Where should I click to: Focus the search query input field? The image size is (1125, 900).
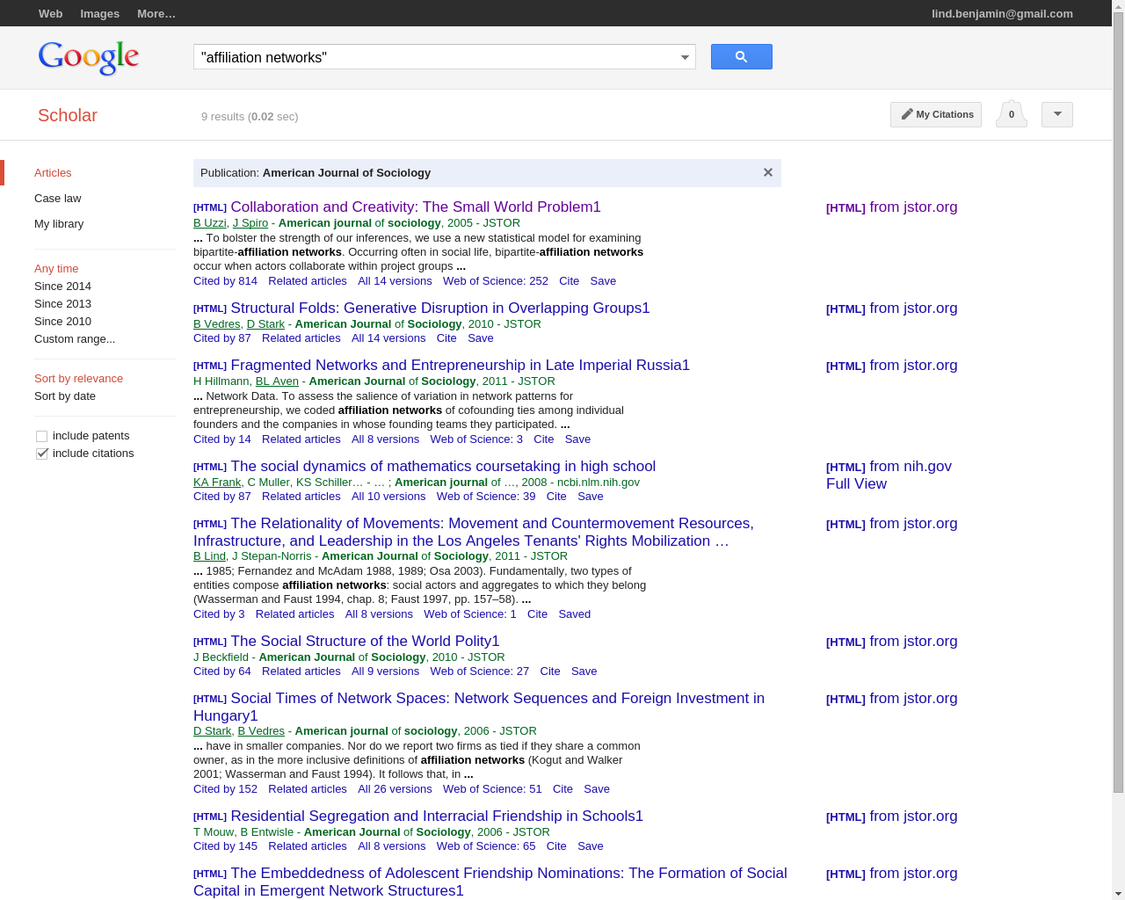click(x=436, y=57)
